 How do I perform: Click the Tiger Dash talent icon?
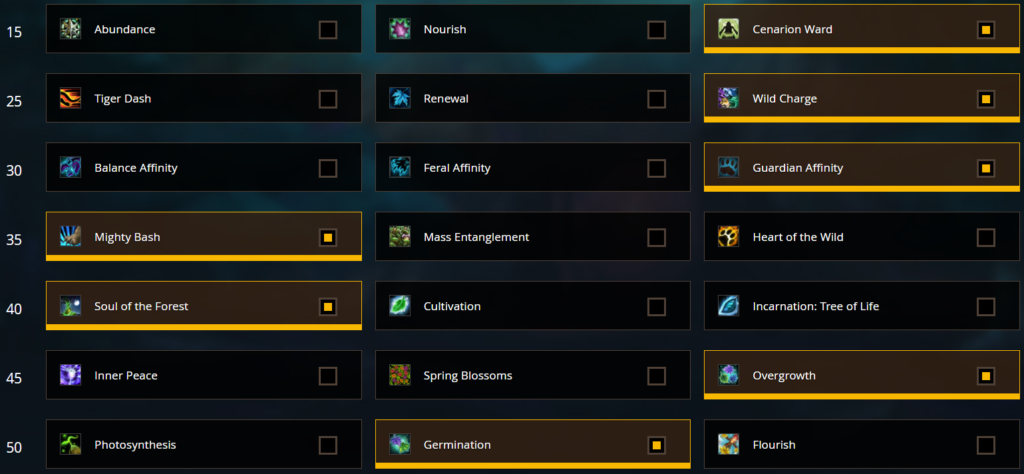[x=71, y=99]
